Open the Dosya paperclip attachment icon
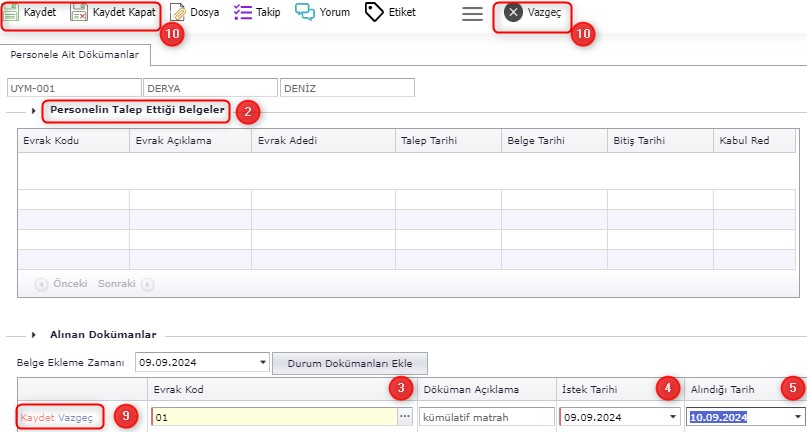 (x=178, y=12)
